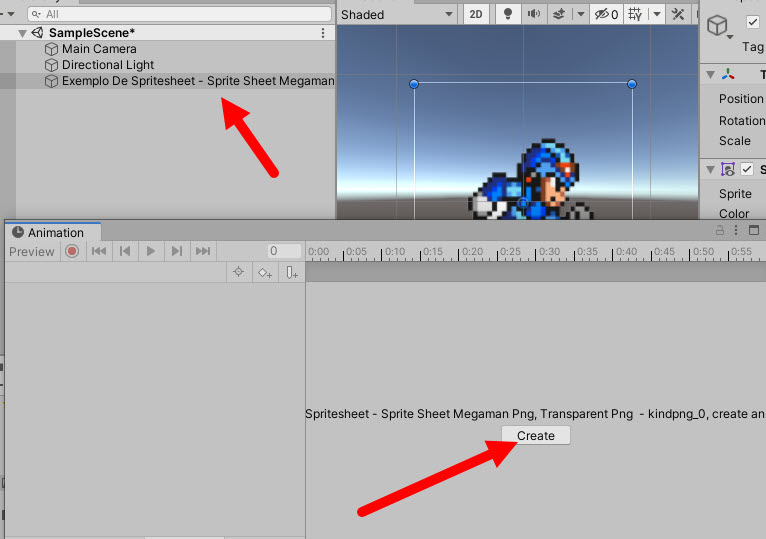
Task: Click the current frame number field
Action: click(284, 251)
